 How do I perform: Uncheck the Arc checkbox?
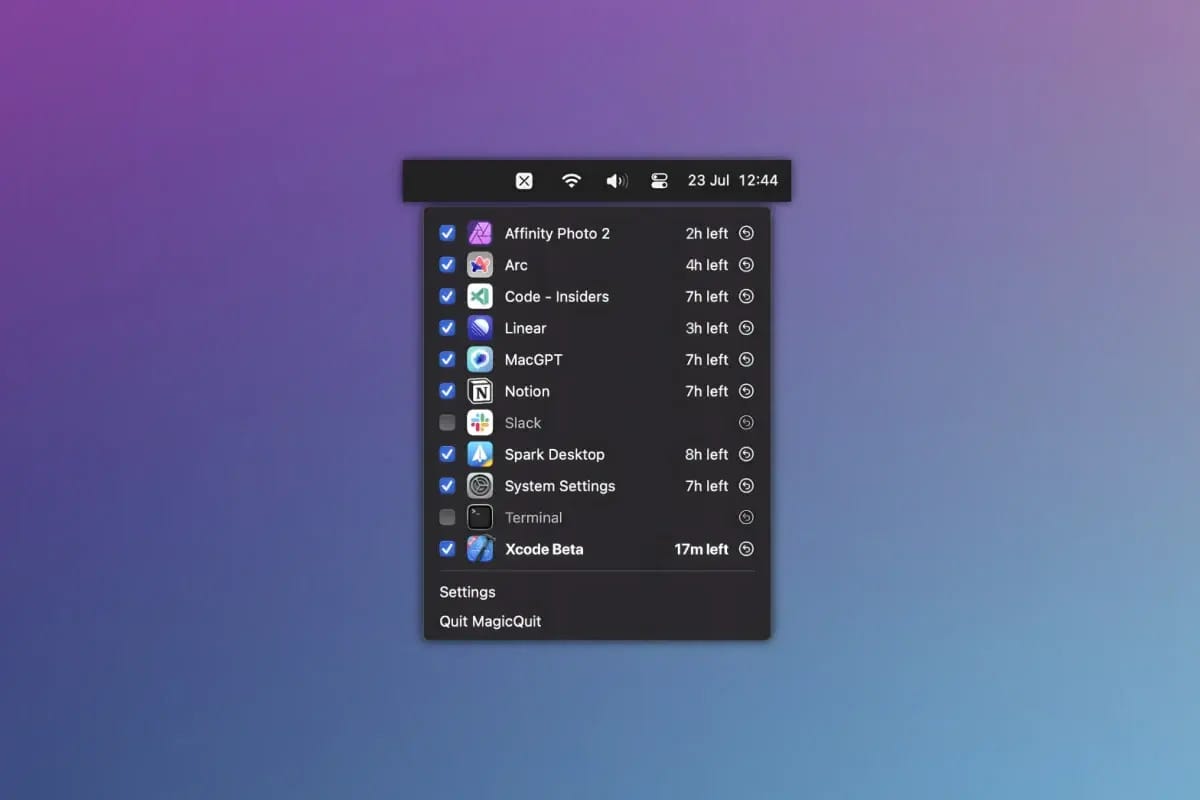tap(447, 265)
